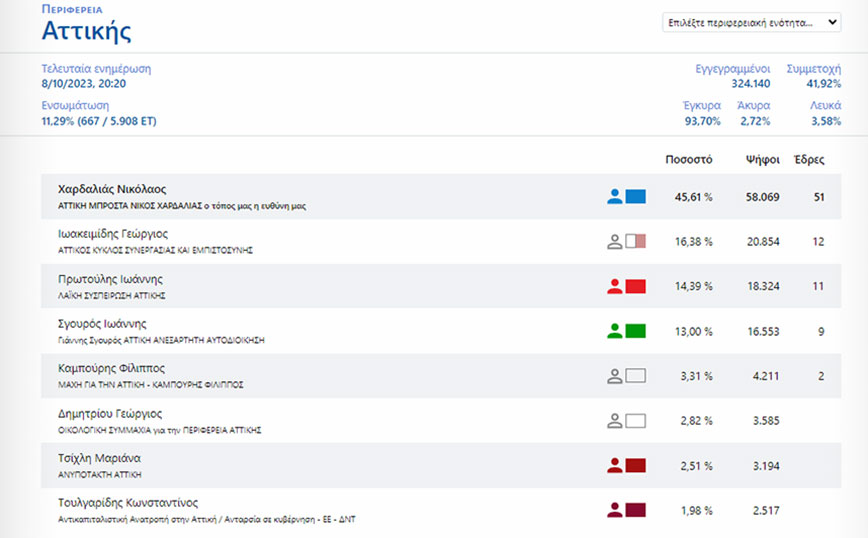Click the maroon person icon for Τουλγαρίδης Κωνσταντίνος

tap(614, 510)
